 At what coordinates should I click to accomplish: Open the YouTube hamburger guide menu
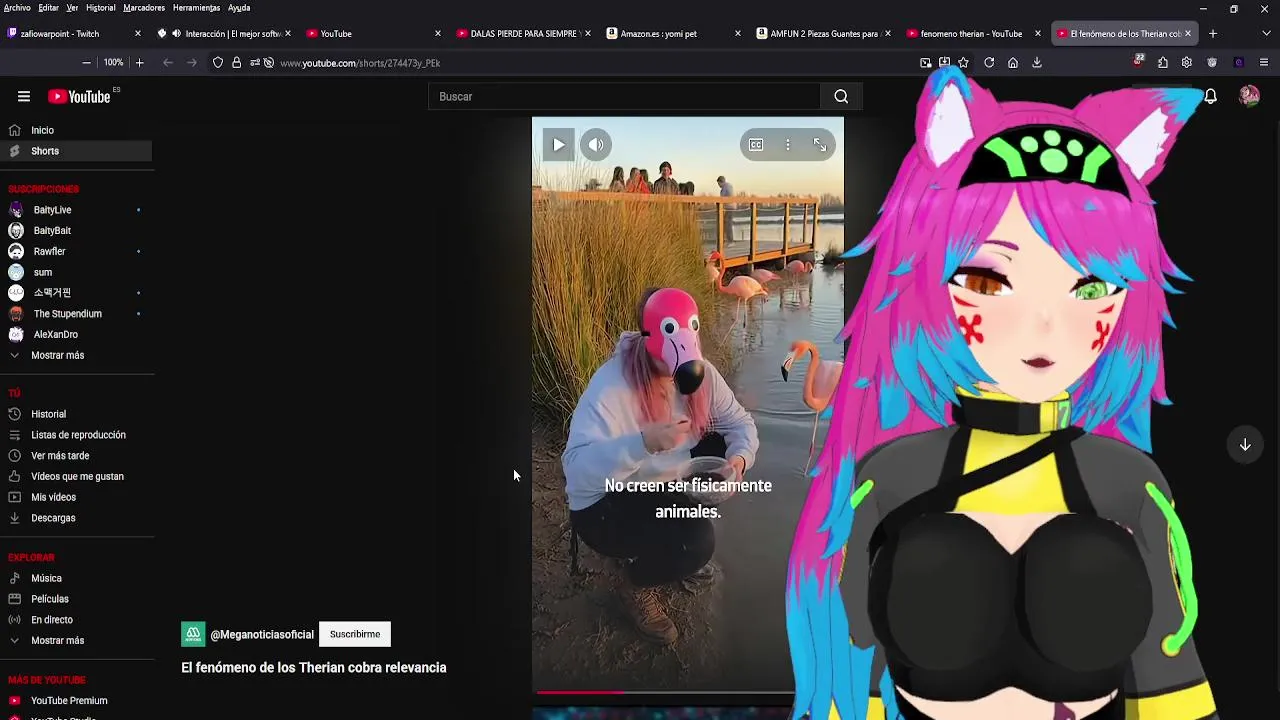(x=24, y=97)
